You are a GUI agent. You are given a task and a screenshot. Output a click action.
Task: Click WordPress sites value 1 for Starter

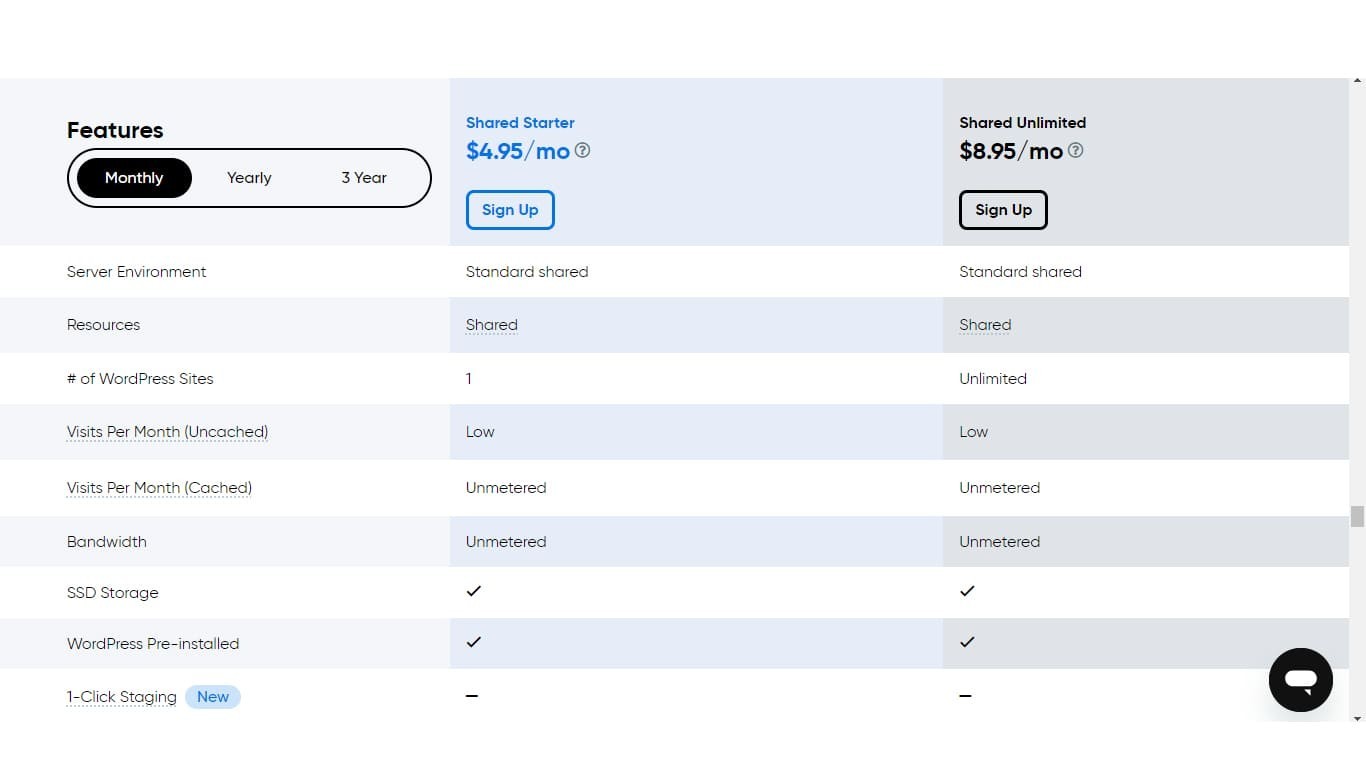469,379
